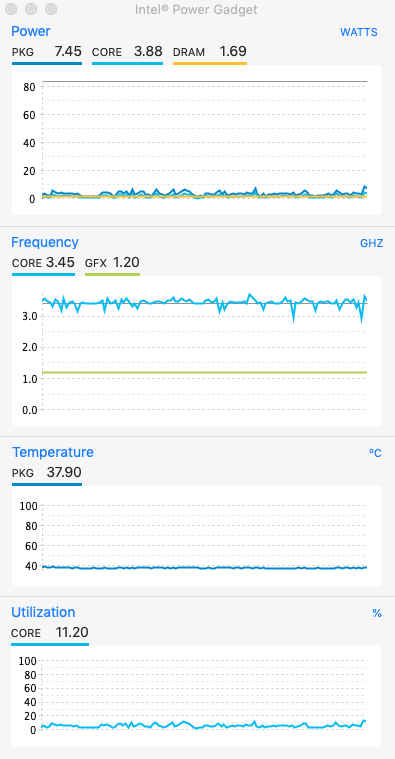
Task: Click the orange DRAM color bar
Action: point(210,63)
